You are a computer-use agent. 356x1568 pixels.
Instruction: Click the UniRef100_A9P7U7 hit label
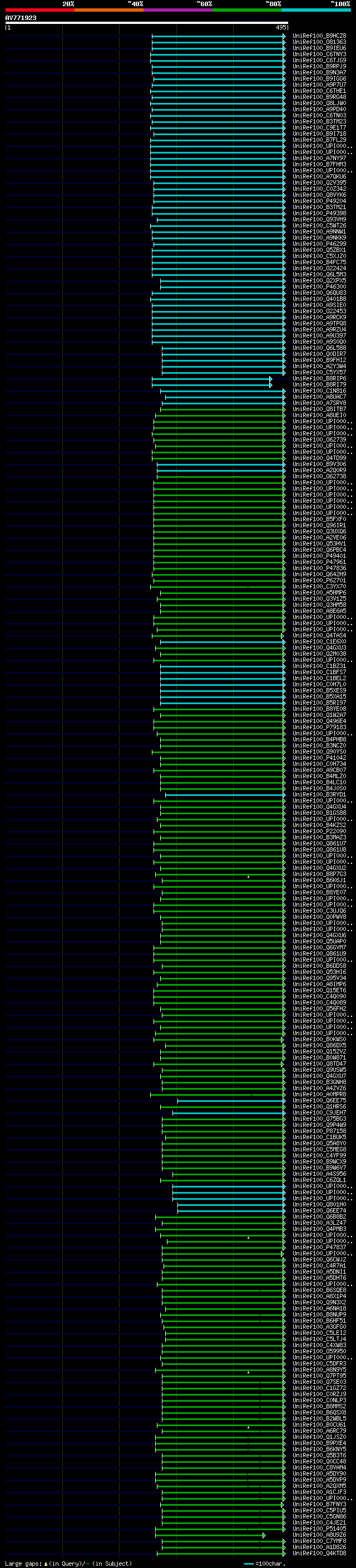click(319, 85)
